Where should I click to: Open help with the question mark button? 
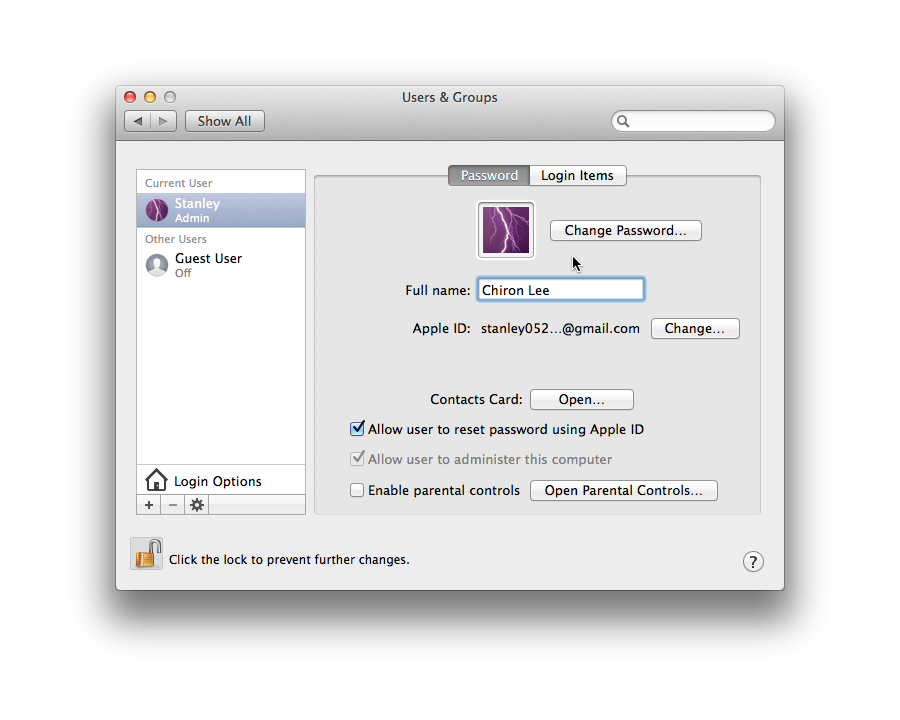coord(753,562)
